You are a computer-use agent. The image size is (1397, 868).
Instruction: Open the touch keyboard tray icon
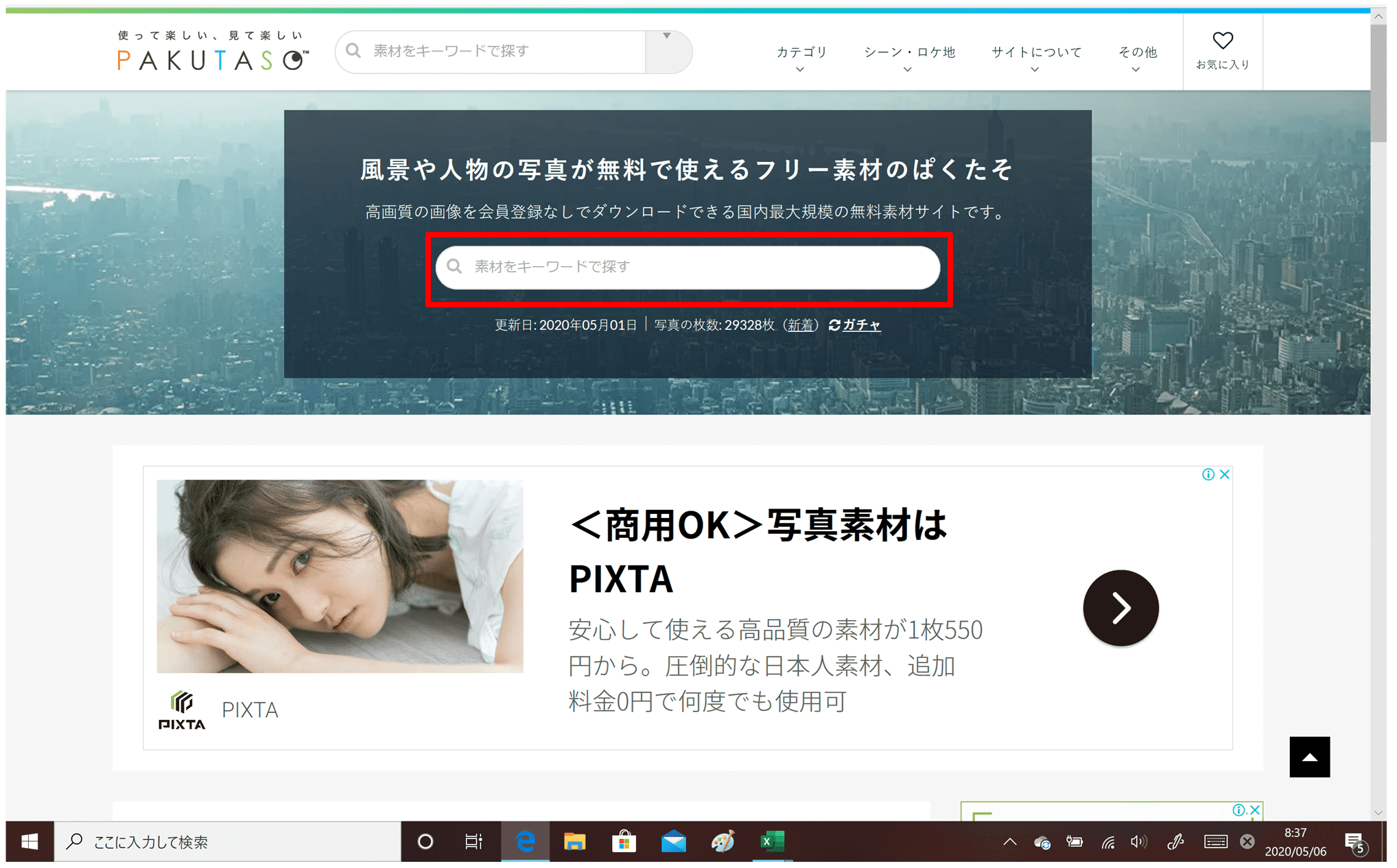click(1215, 842)
